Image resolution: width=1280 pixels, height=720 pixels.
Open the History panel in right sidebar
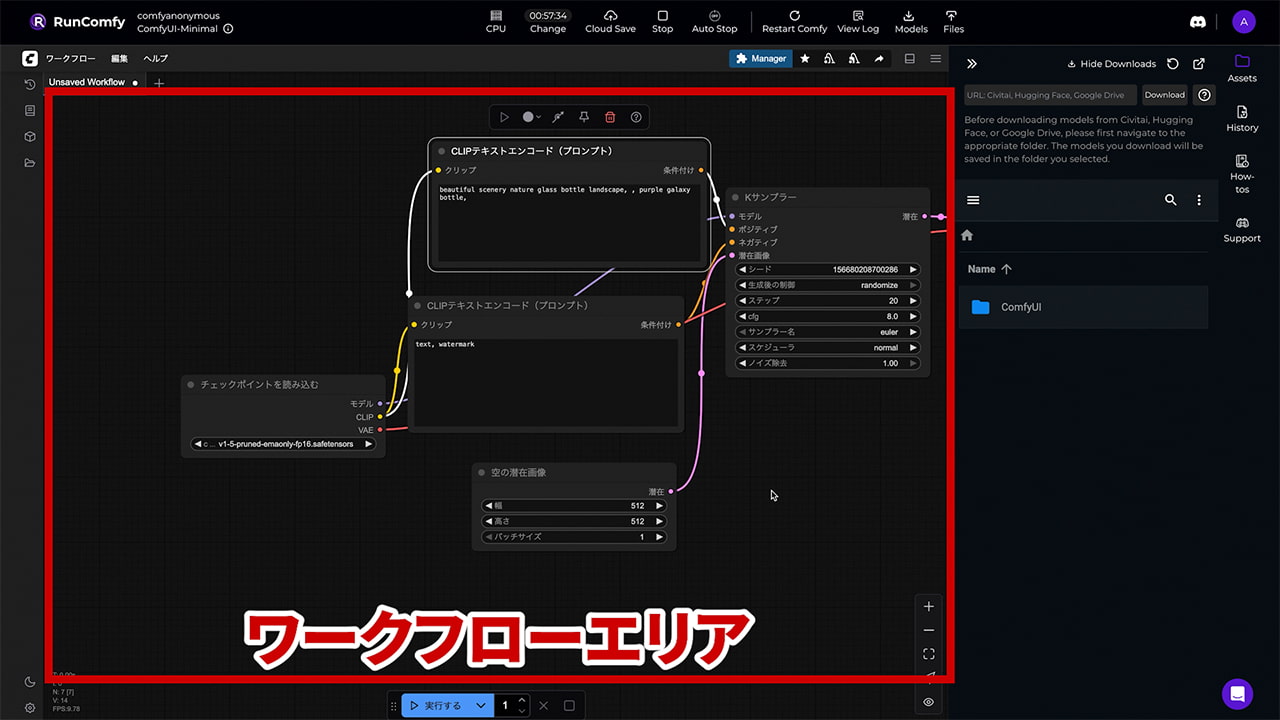pos(1242,119)
